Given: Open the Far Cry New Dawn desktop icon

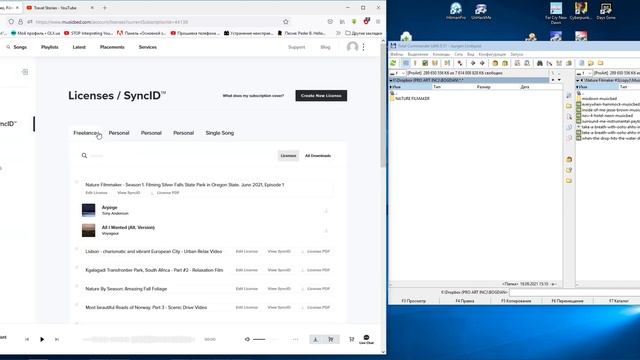Looking at the screenshot, I should (556, 13).
